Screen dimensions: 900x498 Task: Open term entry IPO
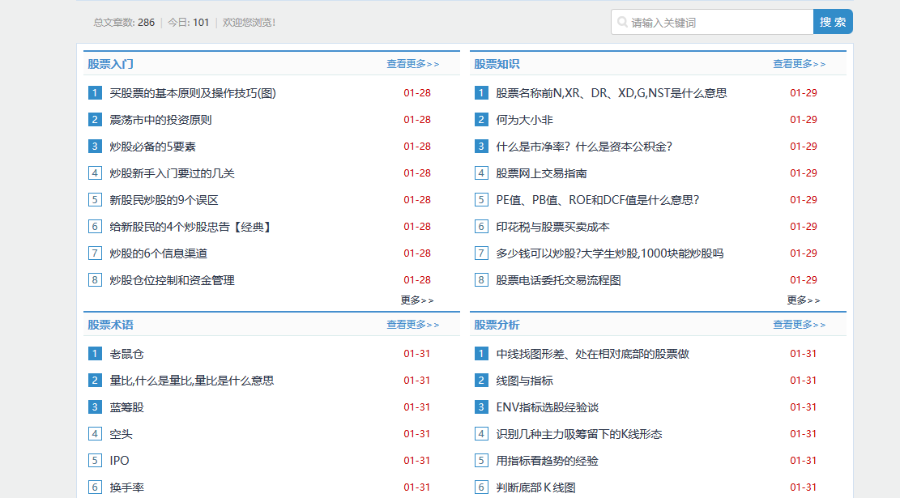point(119,461)
